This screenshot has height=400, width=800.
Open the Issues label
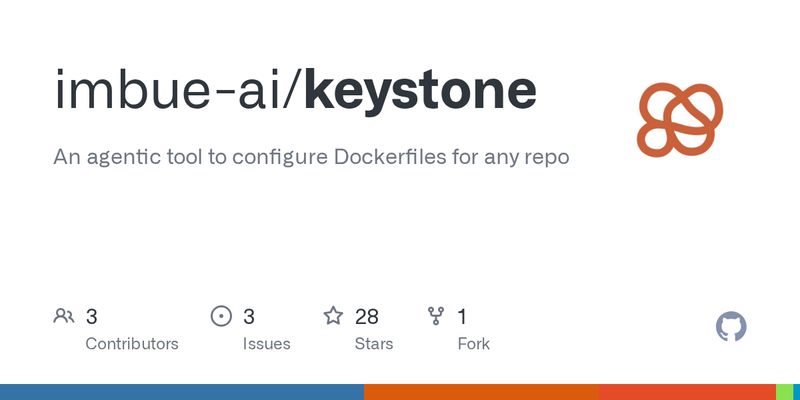pos(266,344)
